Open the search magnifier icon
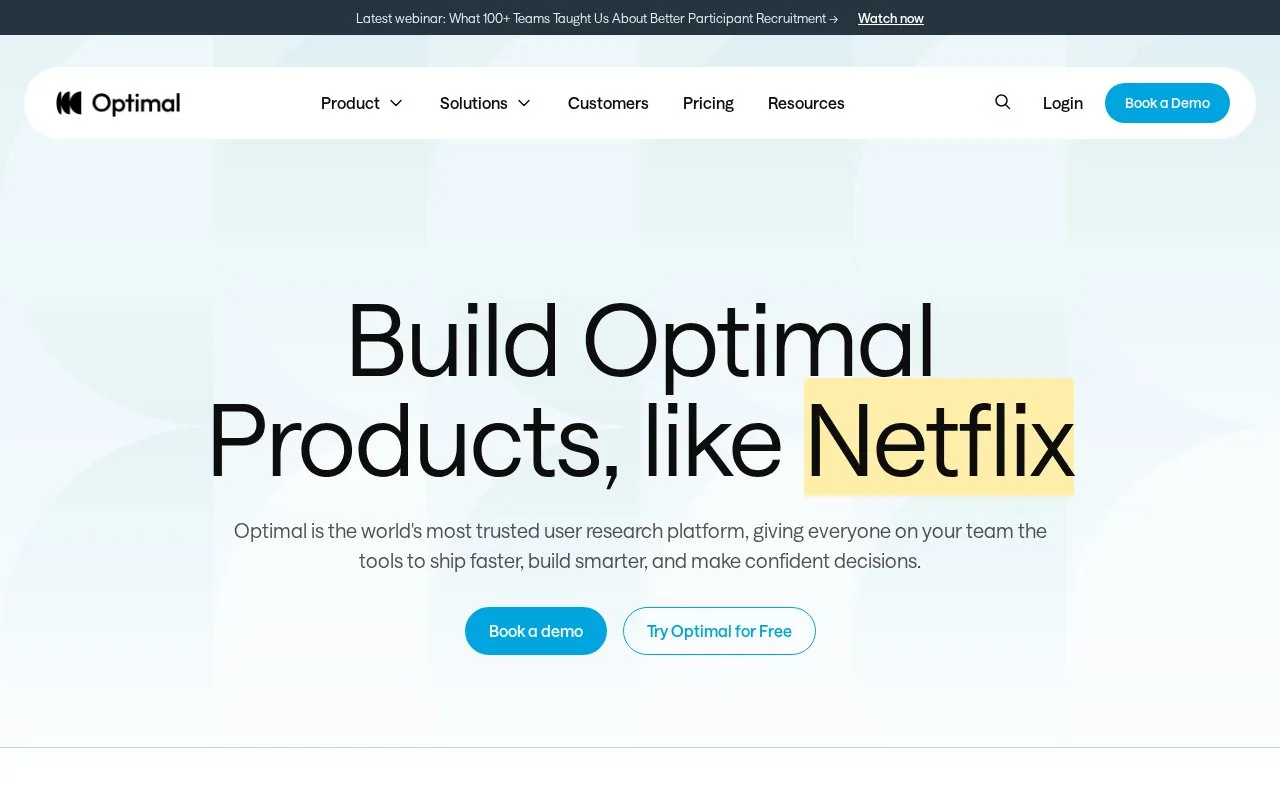 pos(1002,102)
